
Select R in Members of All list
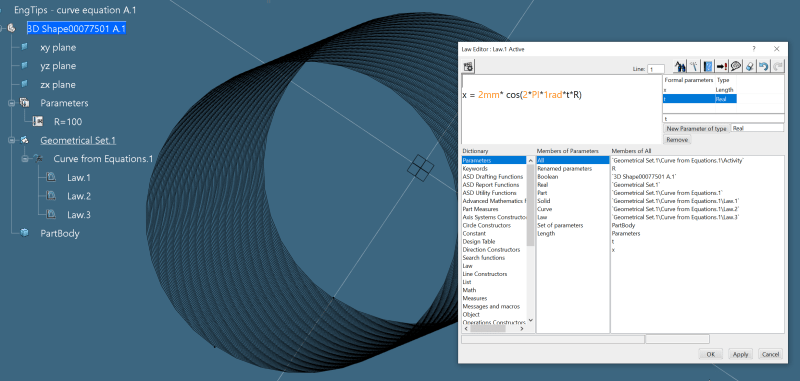click(x=614, y=168)
